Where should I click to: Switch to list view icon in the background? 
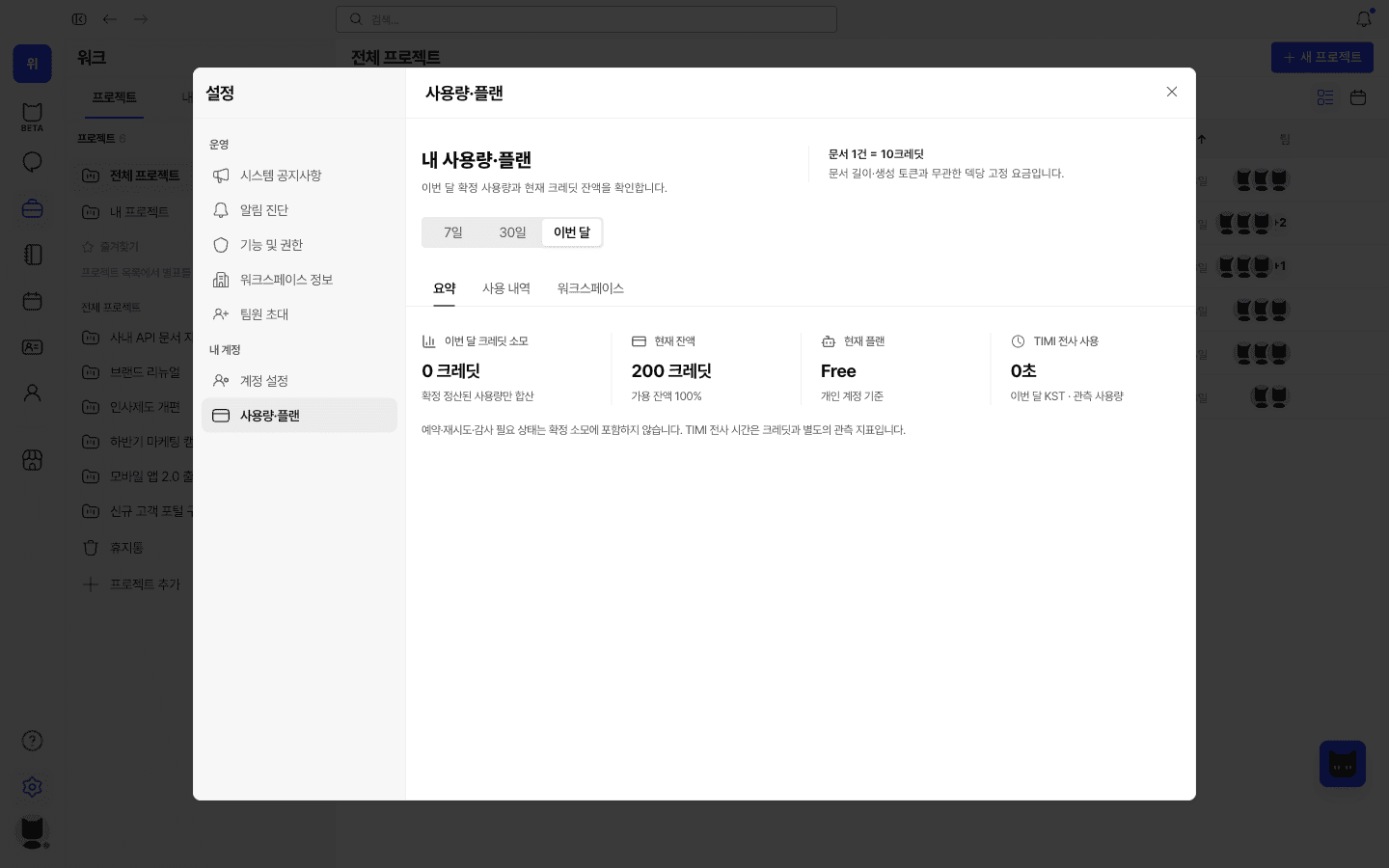pyautogui.click(x=1325, y=97)
